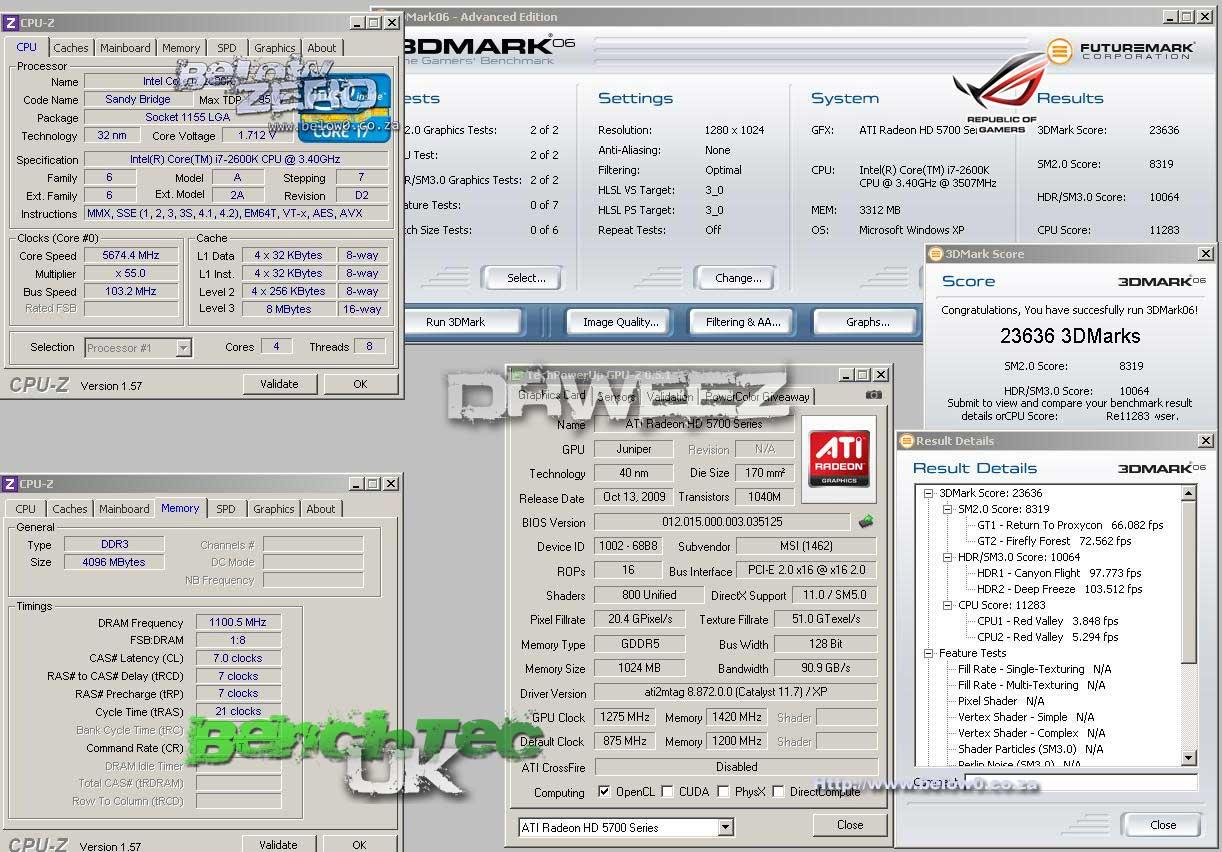Select 'CPU1 - Red Valley' result row
The height and width of the screenshot is (852, 1222).
tap(1047, 621)
